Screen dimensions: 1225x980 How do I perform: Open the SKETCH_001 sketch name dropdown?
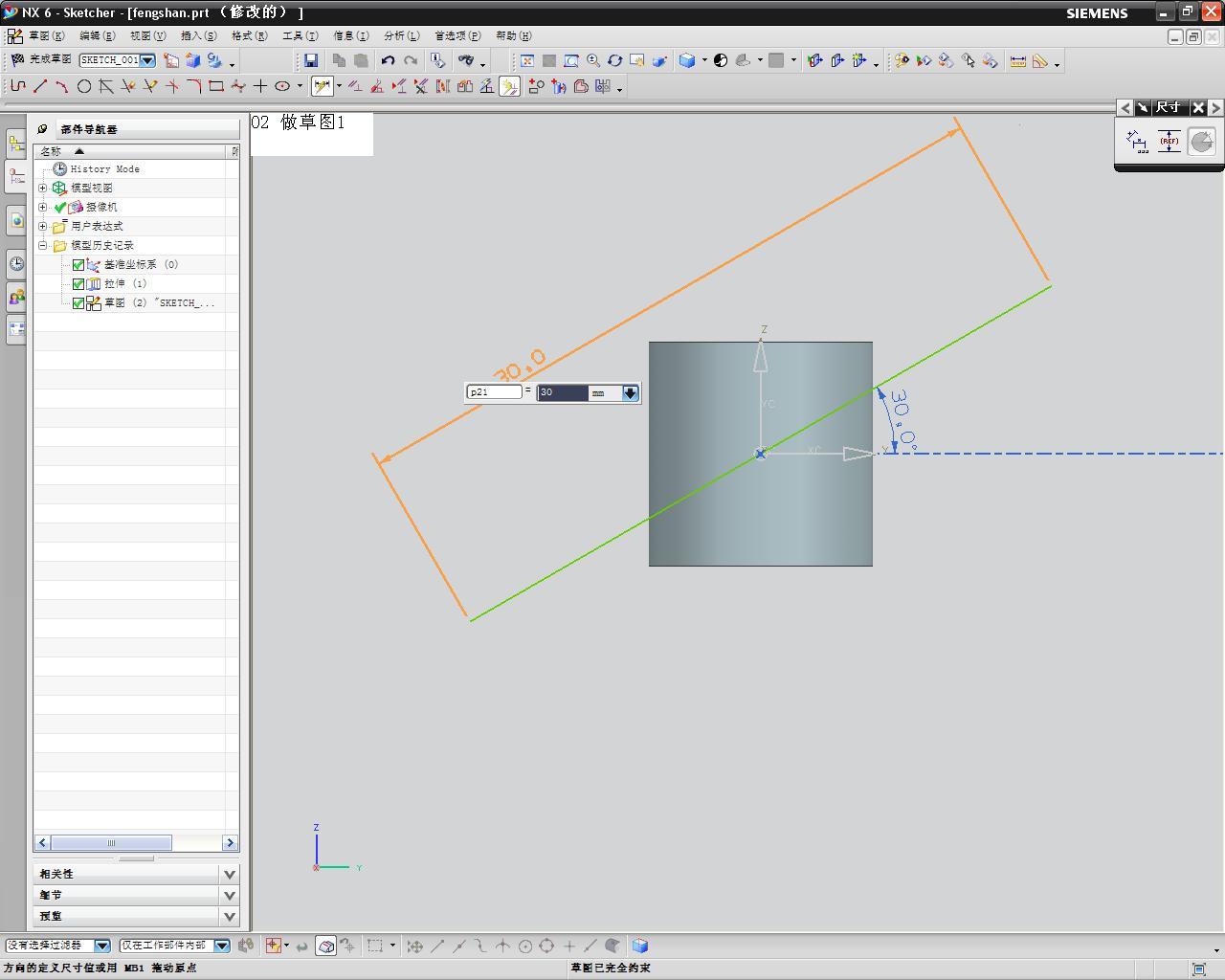pos(148,60)
